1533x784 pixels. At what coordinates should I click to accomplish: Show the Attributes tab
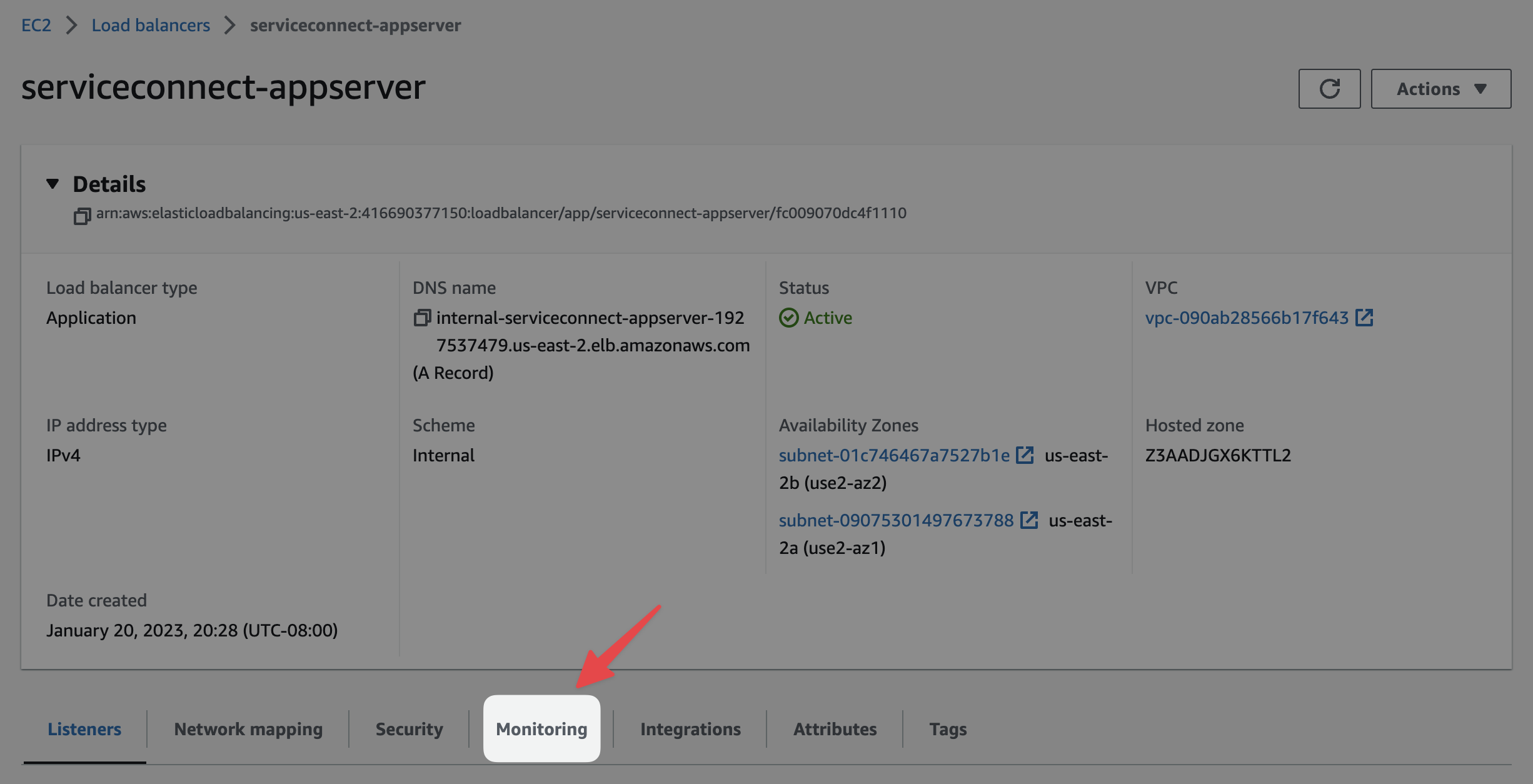835,729
